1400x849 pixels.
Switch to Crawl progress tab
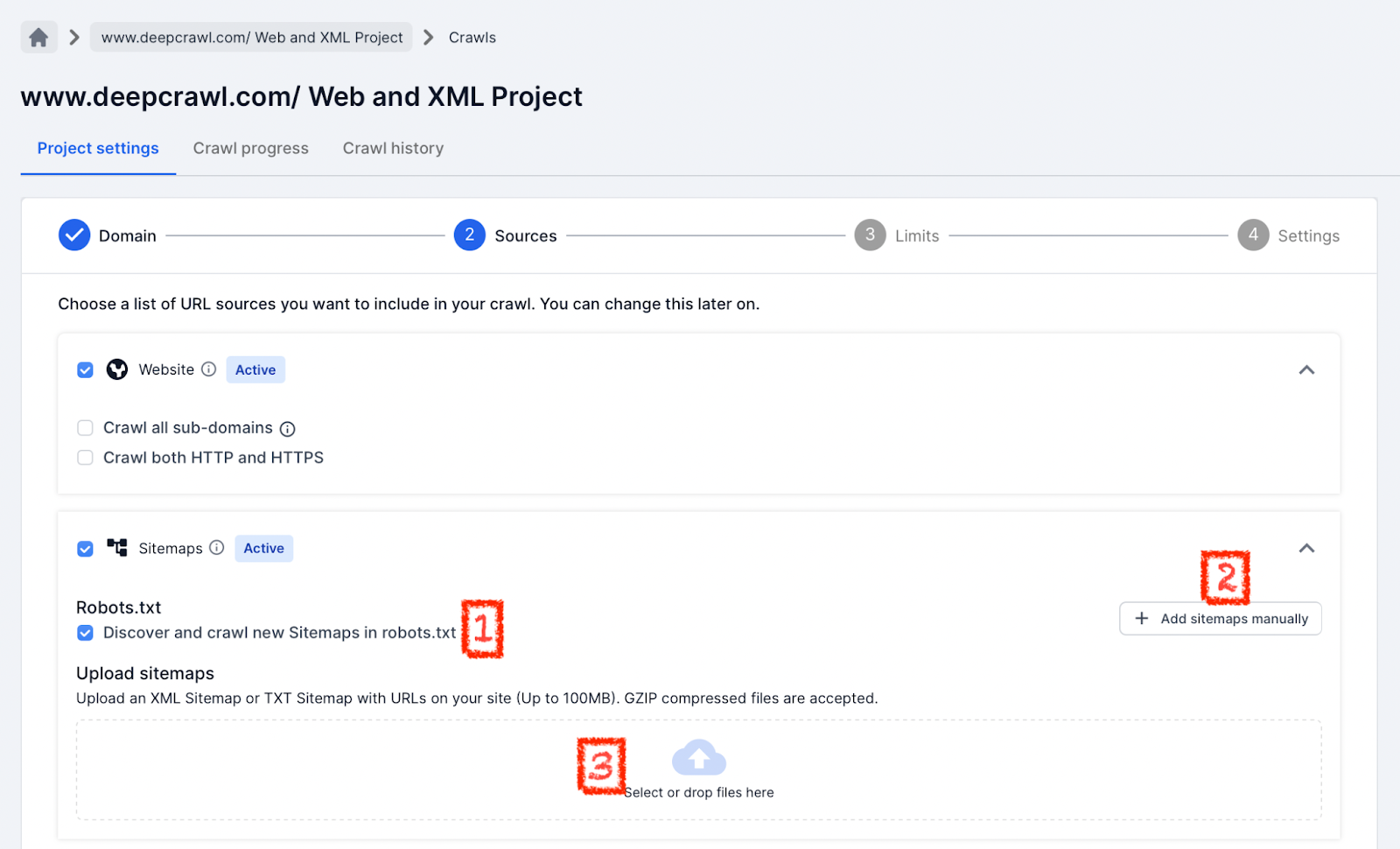(x=251, y=148)
